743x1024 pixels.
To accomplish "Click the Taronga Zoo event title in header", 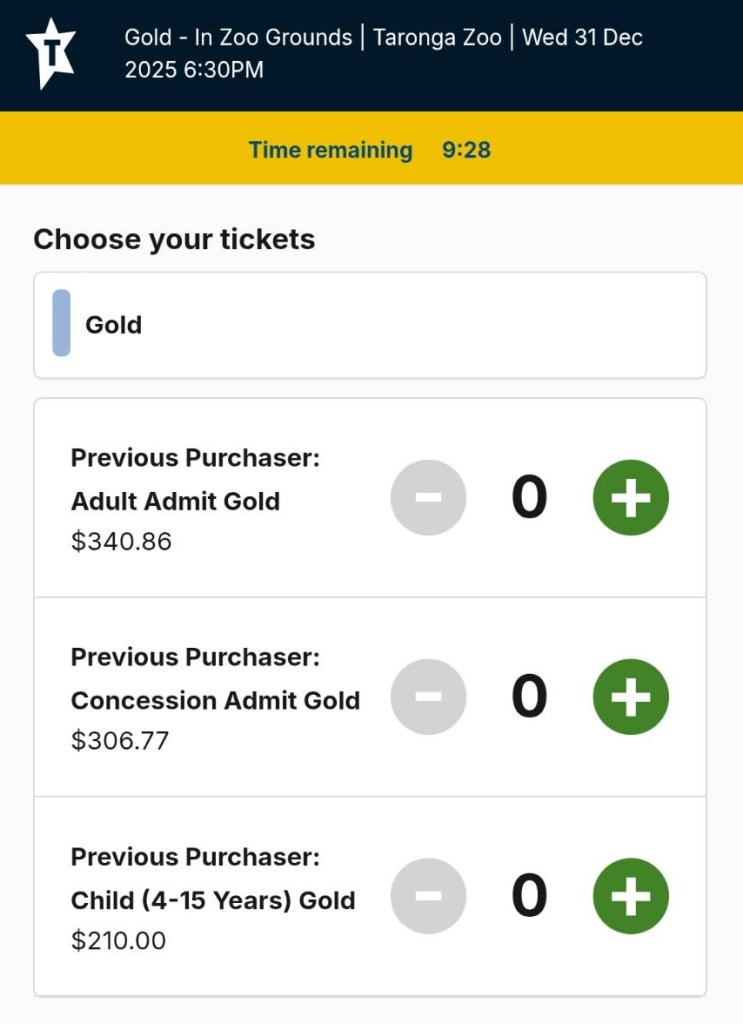I will (x=383, y=54).
